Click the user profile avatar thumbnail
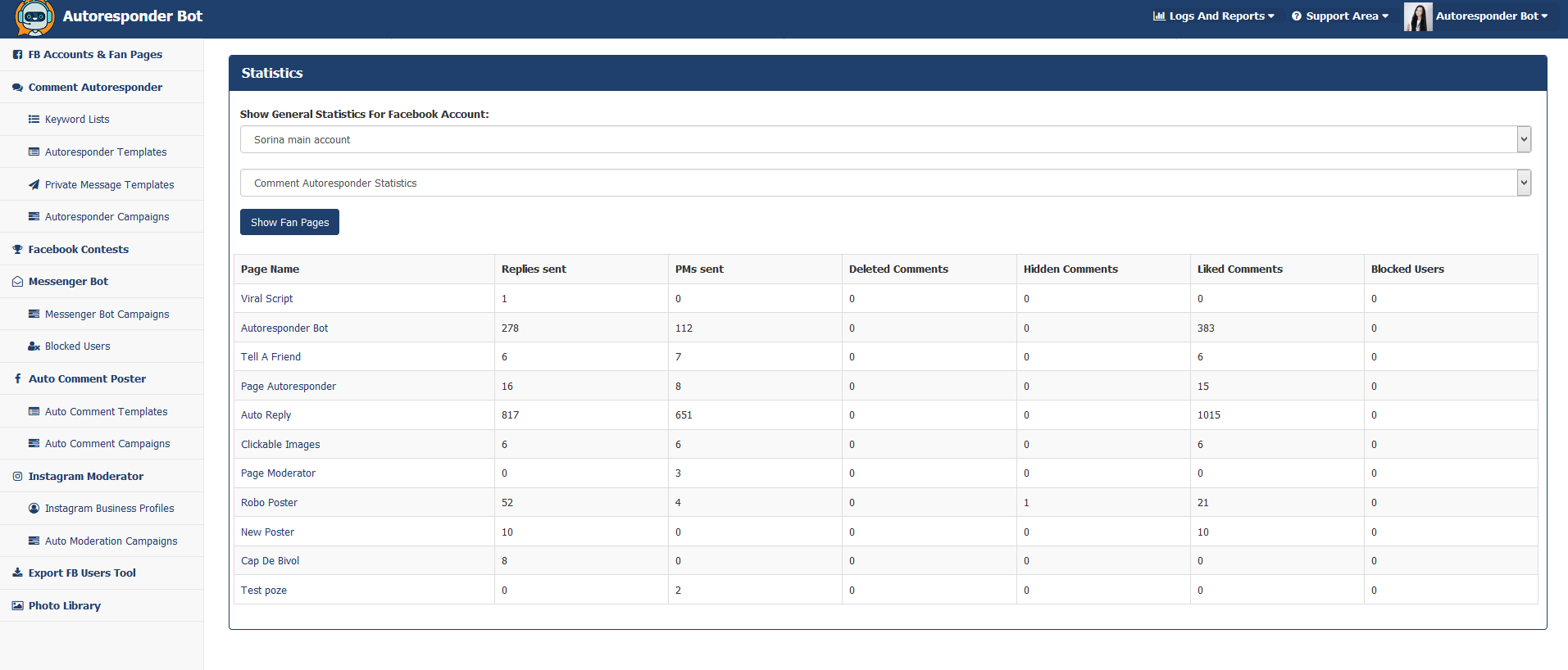1568x670 pixels. (x=1418, y=16)
